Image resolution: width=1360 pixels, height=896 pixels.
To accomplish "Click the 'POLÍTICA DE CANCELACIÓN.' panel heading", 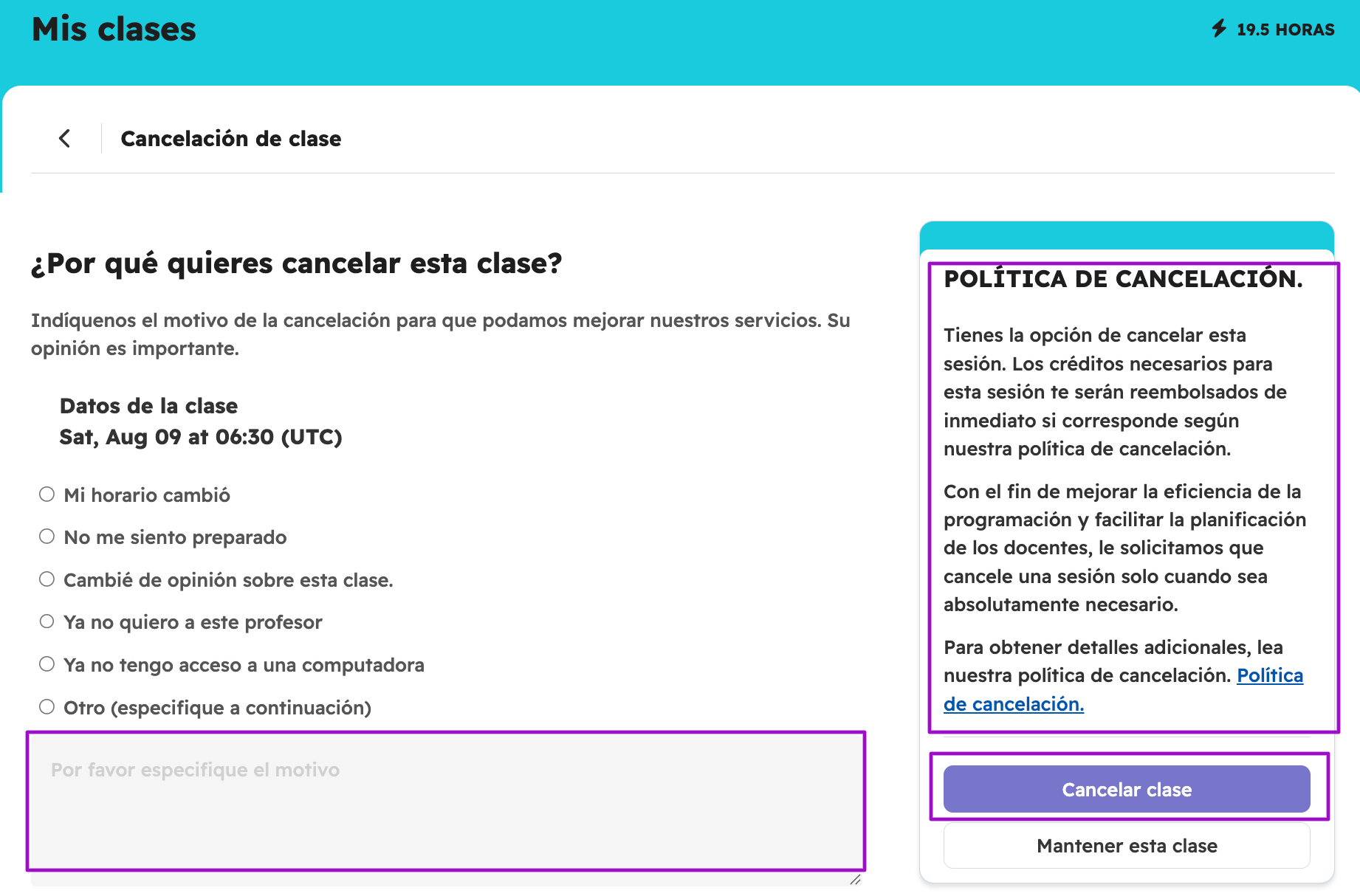I will tap(1123, 279).
